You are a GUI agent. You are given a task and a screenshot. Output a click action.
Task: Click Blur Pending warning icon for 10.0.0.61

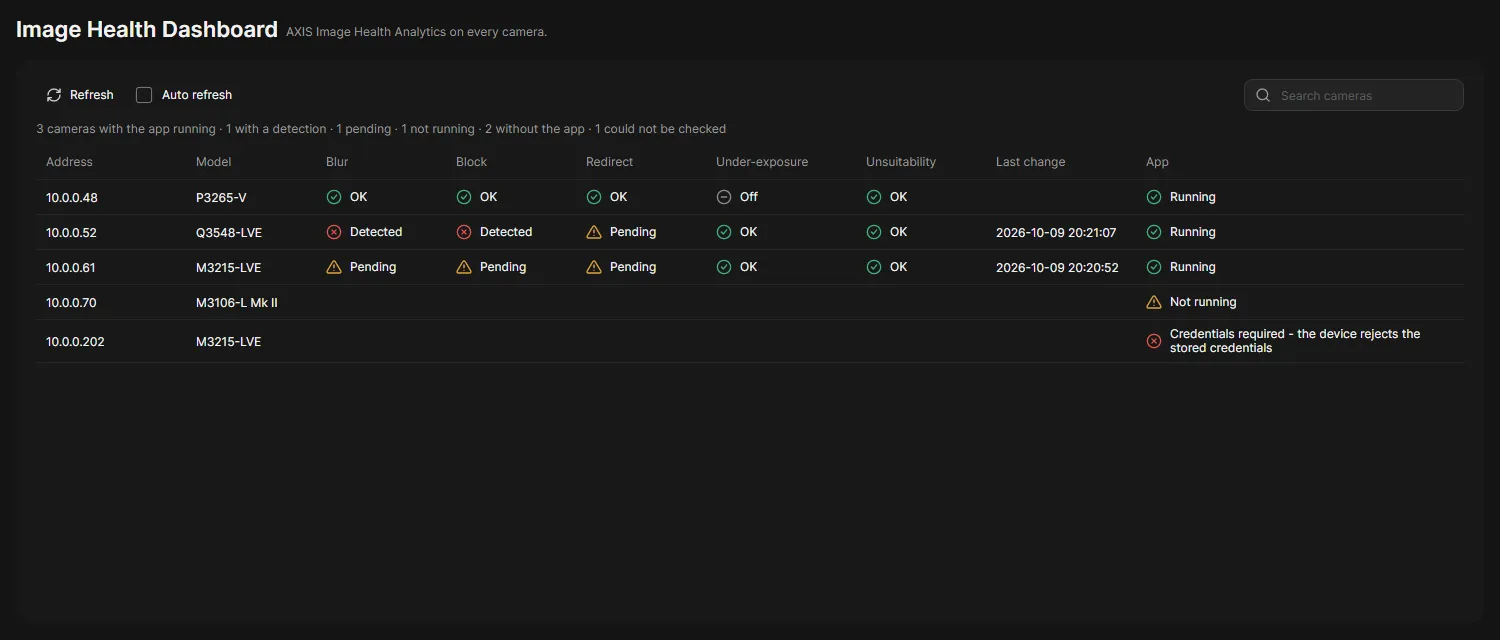tap(334, 267)
